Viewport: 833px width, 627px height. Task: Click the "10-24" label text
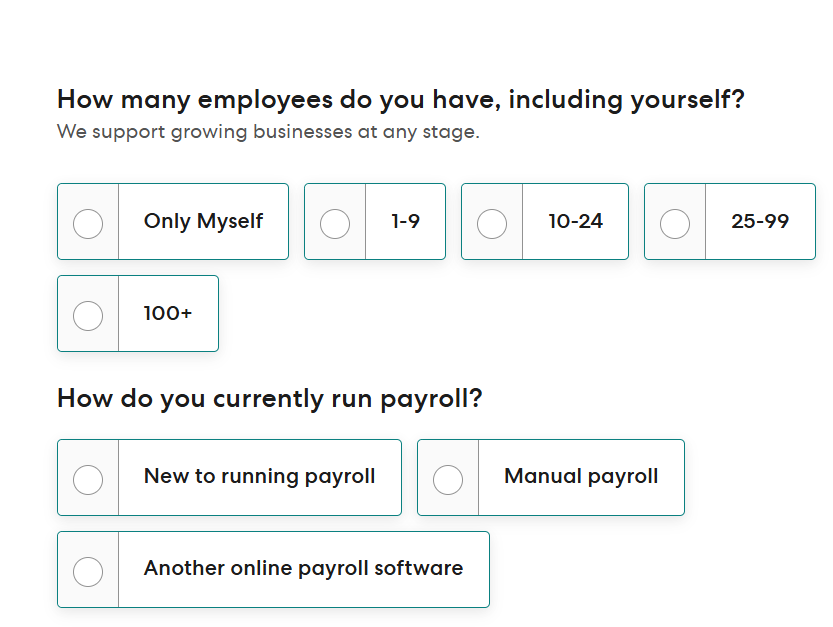click(575, 221)
